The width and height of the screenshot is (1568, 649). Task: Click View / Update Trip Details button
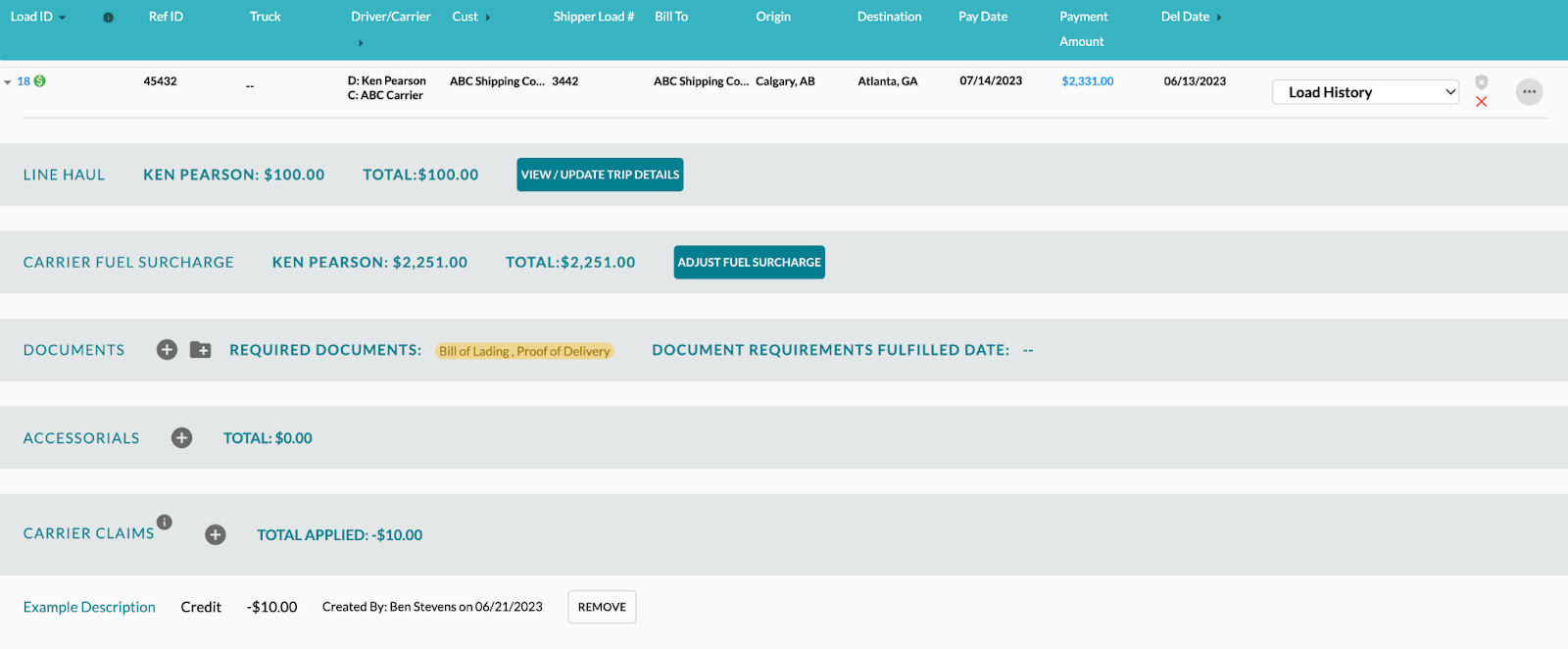pyautogui.click(x=600, y=175)
